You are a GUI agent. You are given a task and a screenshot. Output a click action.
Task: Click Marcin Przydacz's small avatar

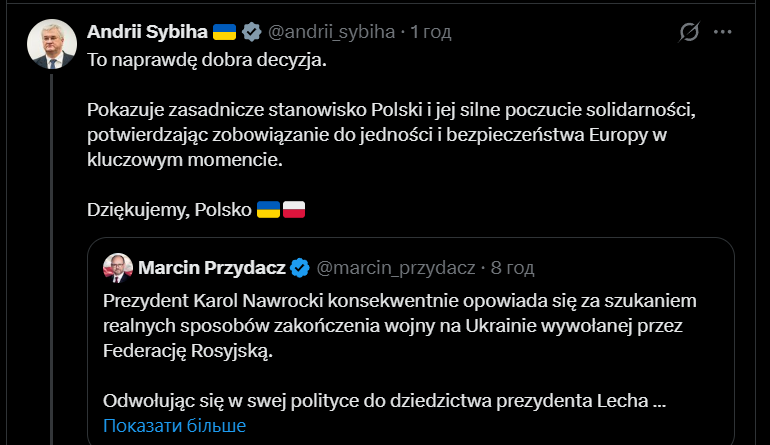point(119,267)
